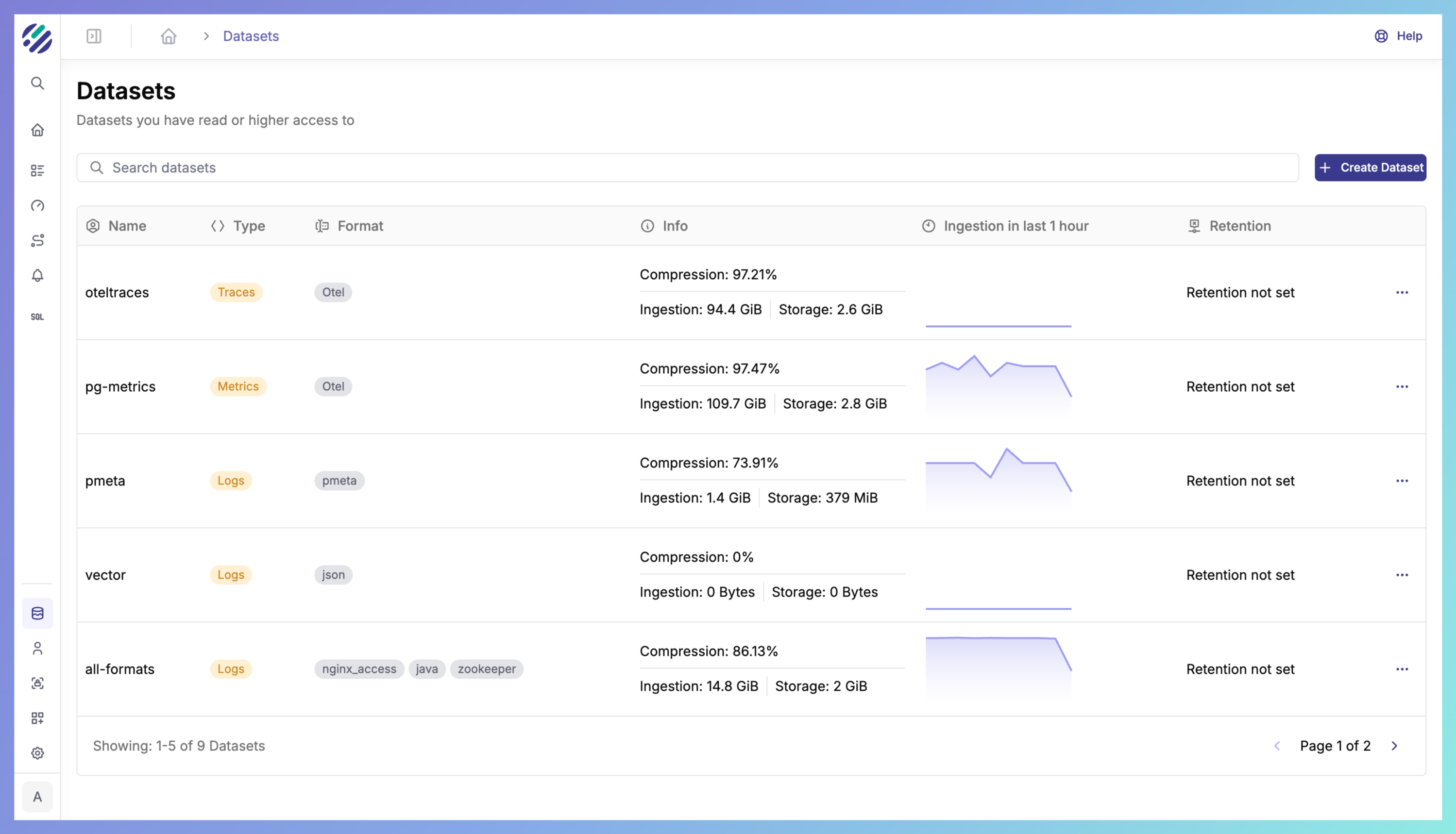Screen dimensions: 1456x834
Task: Click the Datasets breadcrumb link
Action: point(251,36)
